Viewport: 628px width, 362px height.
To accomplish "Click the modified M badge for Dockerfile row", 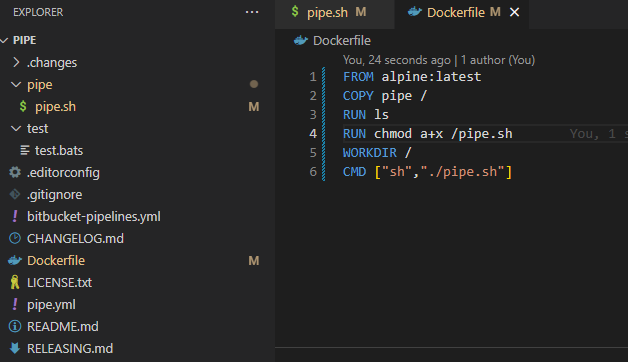I will pyautogui.click(x=254, y=261).
